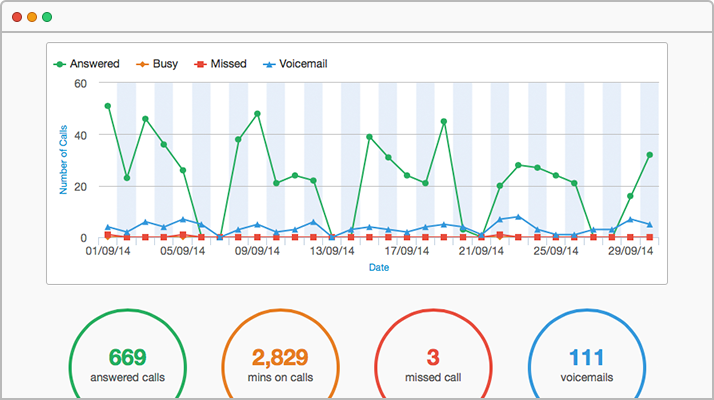714x400 pixels.
Task: Click the Answered point at 17/09/14
Action: point(407,175)
